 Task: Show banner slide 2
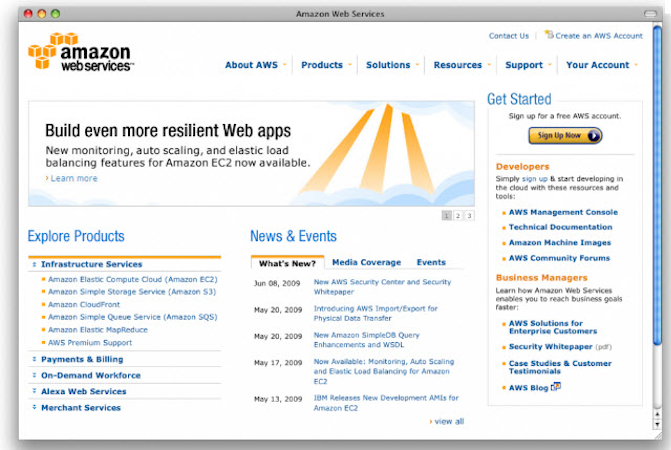(x=458, y=216)
